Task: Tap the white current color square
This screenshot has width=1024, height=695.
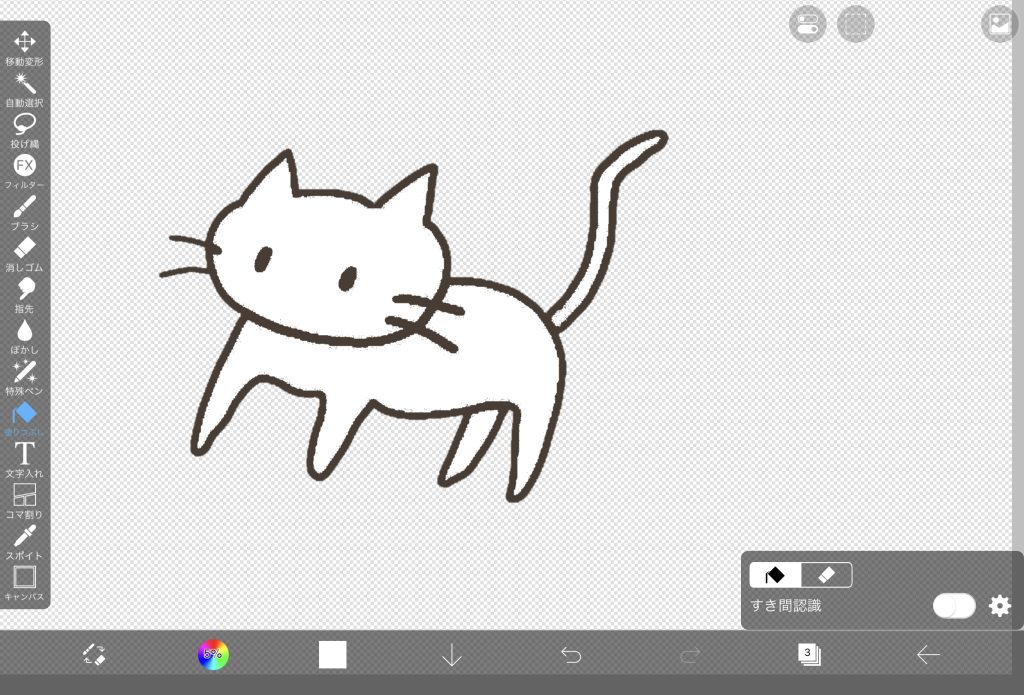Action: 332,655
